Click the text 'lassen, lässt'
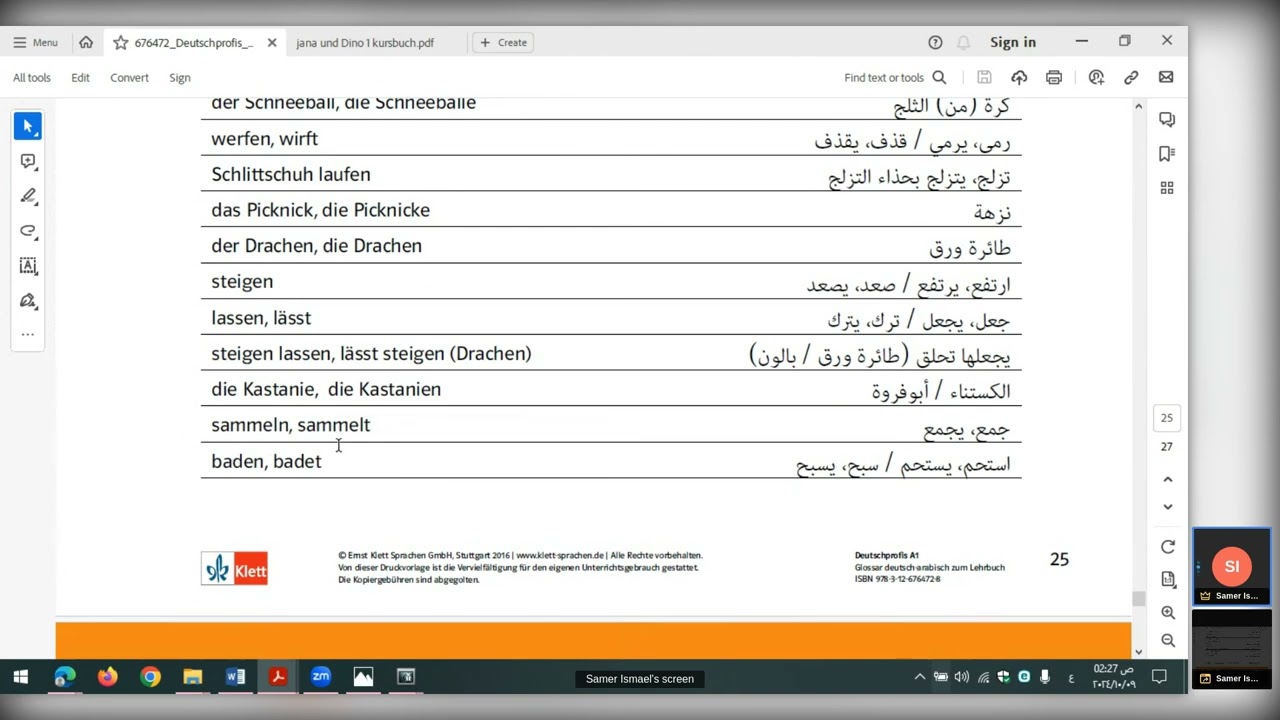Viewport: 1280px width, 720px height. coord(261,318)
